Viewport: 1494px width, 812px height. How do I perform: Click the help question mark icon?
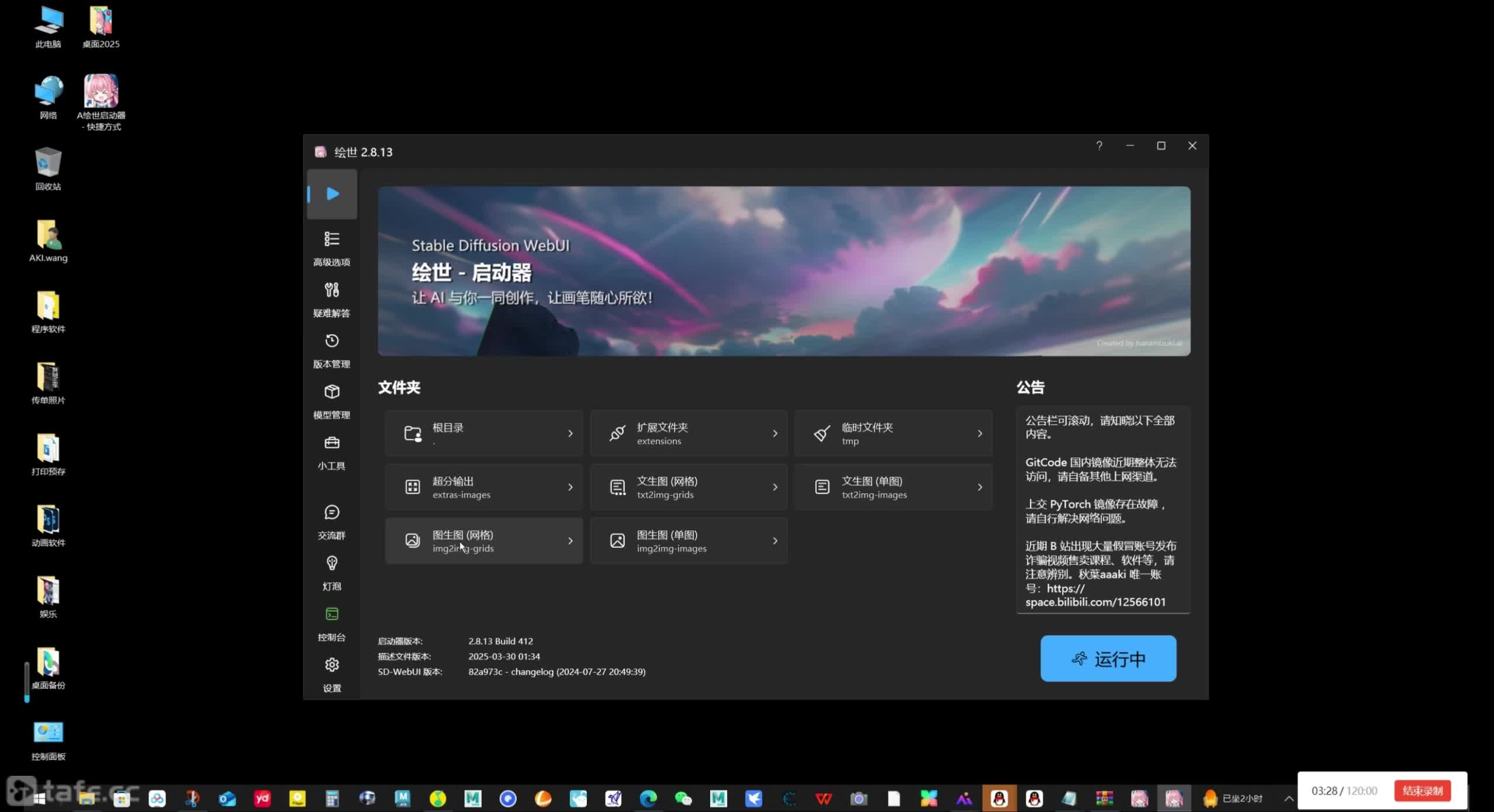(1099, 146)
